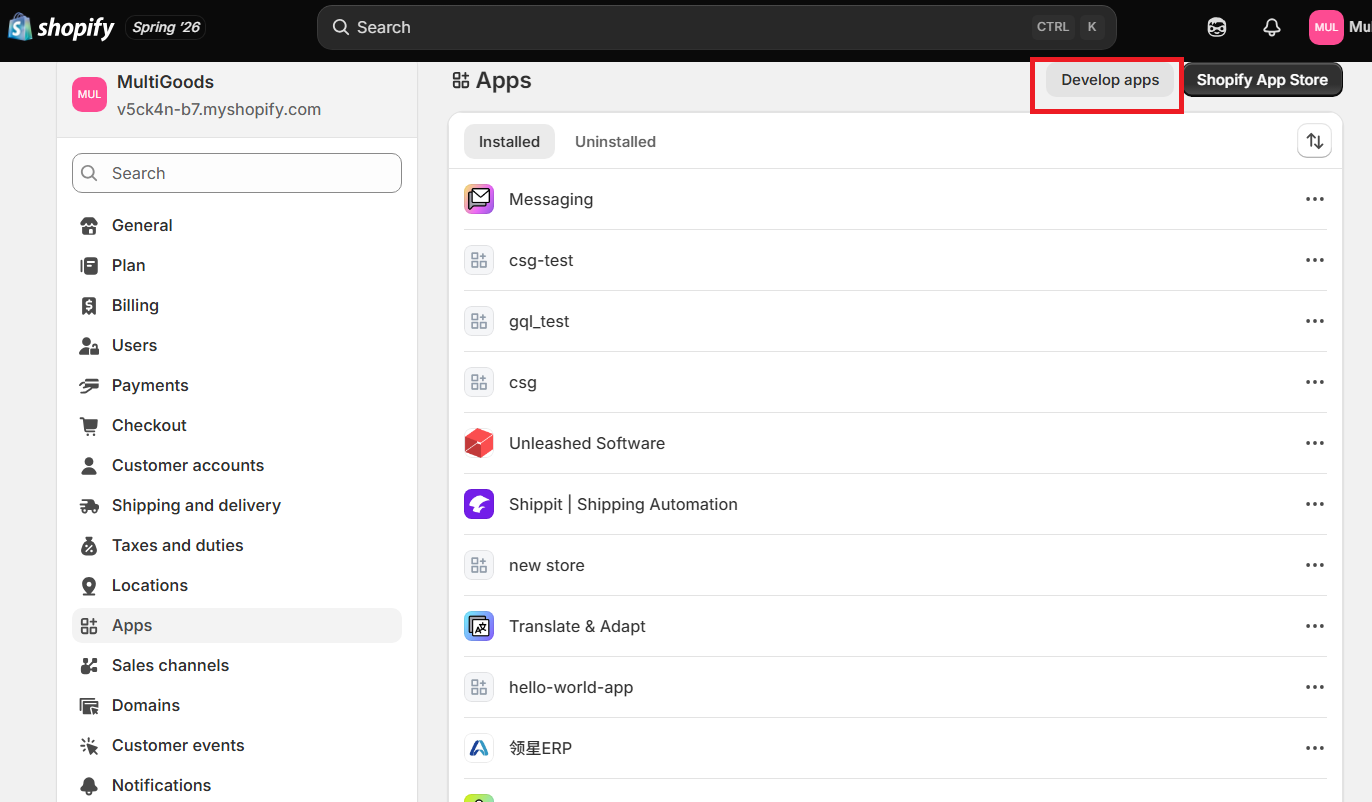1372x802 pixels.
Task: Open Shipping and delivery settings
Action: tap(237, 505)
